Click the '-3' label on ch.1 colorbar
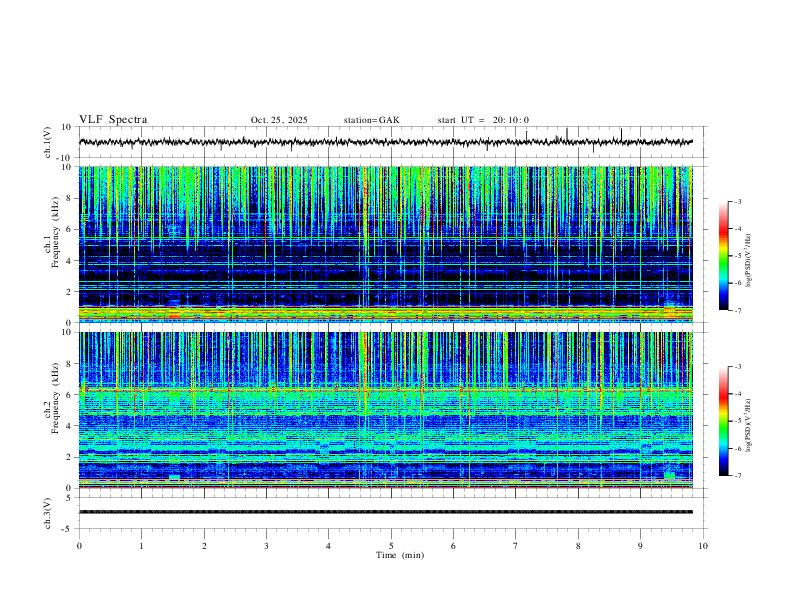Image resolution: width=792 pixels, height=612 pixels. pyautogui.click(x=737, y=201)
